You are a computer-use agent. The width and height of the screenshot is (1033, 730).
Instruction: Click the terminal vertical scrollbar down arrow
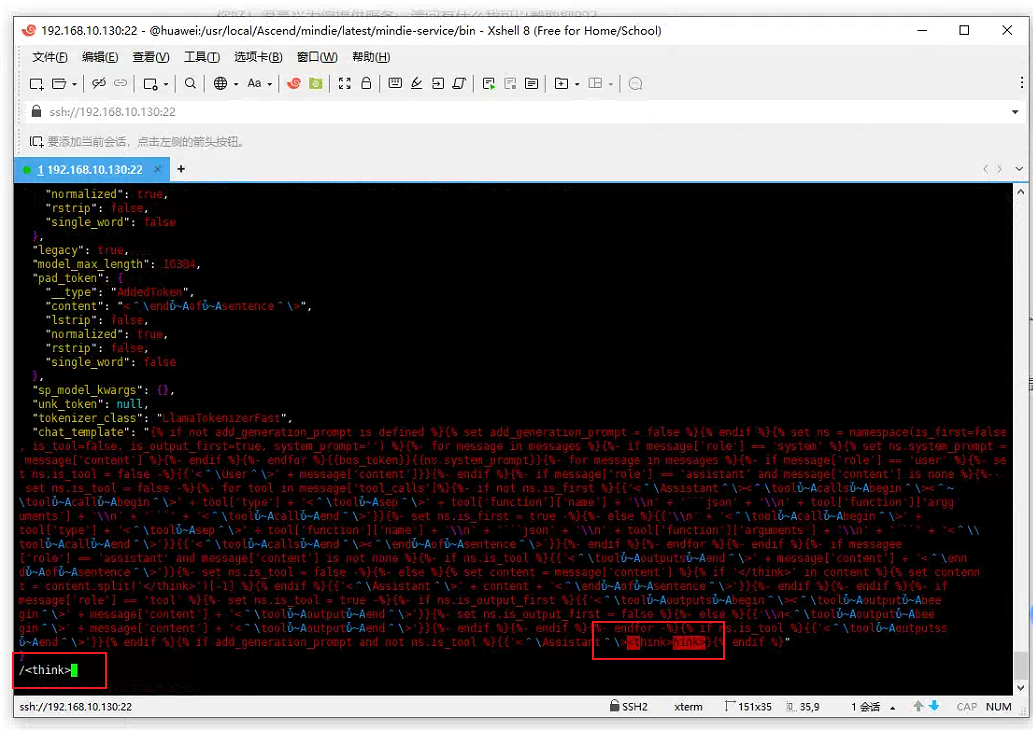click(x=1019, y=688)
